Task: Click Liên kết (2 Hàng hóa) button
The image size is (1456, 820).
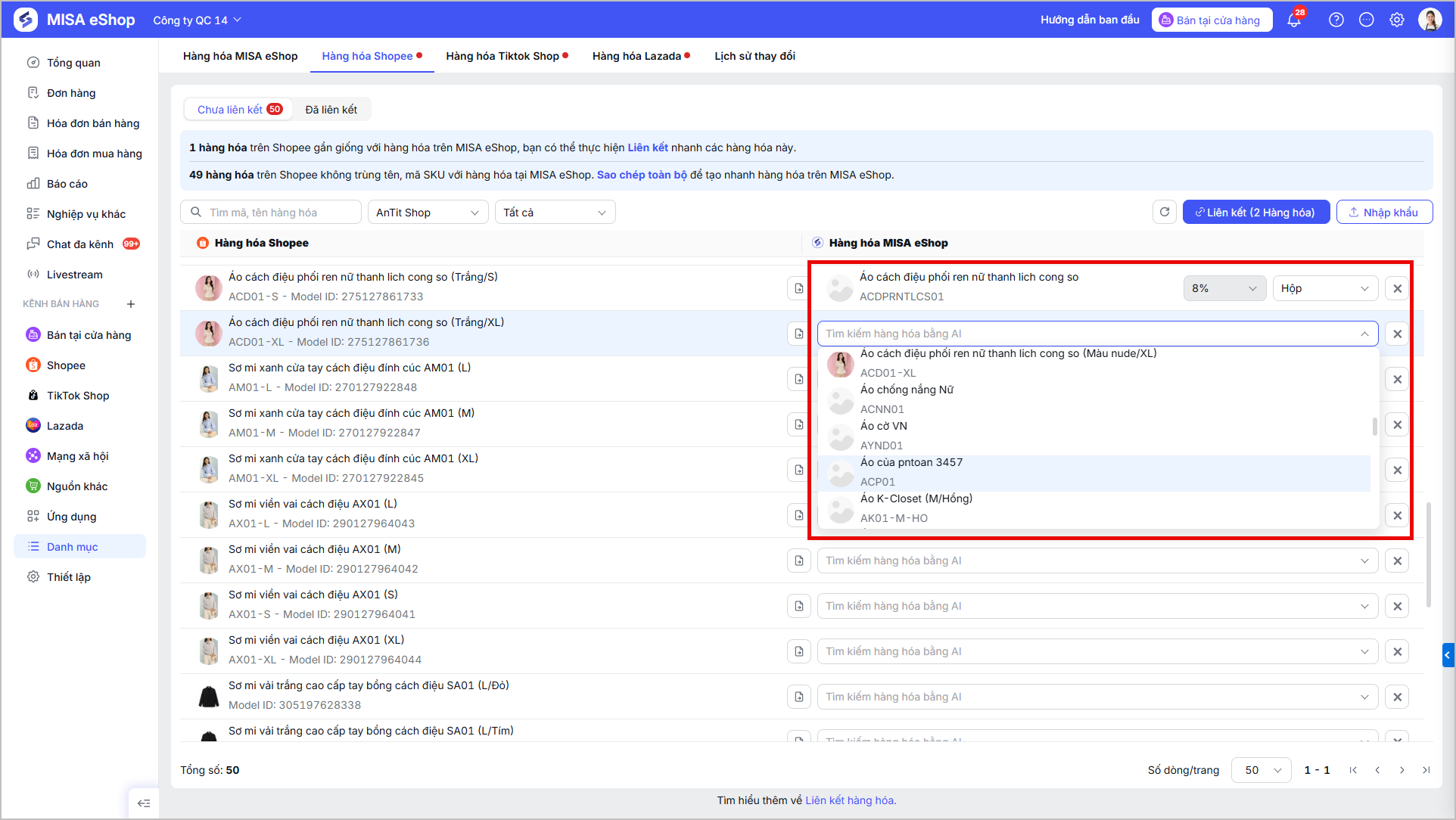Action: coord(1255,213)
